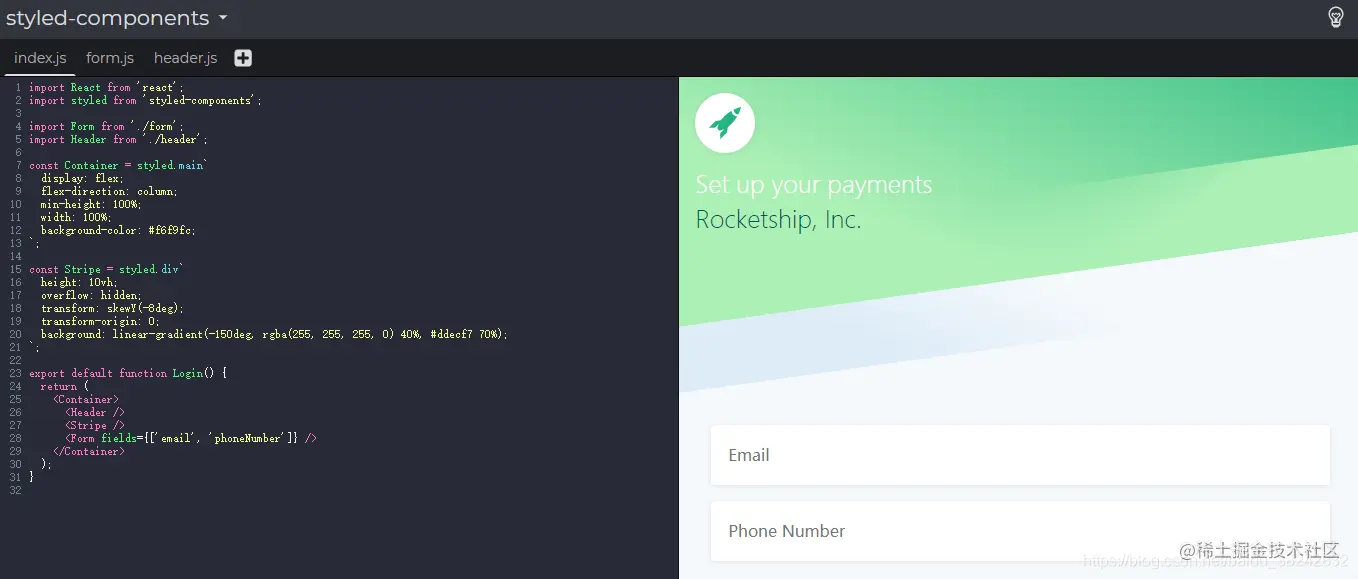Switch to the index.js tab
The height and width of the screenshot is (579, 1358).
[40, 58]
